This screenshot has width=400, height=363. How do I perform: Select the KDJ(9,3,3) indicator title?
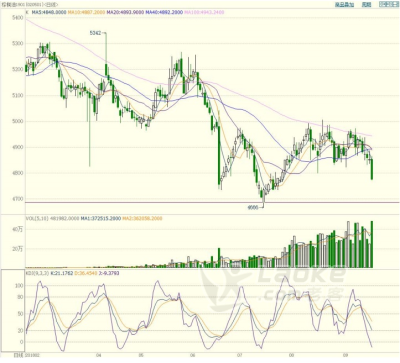coord(37,273)
